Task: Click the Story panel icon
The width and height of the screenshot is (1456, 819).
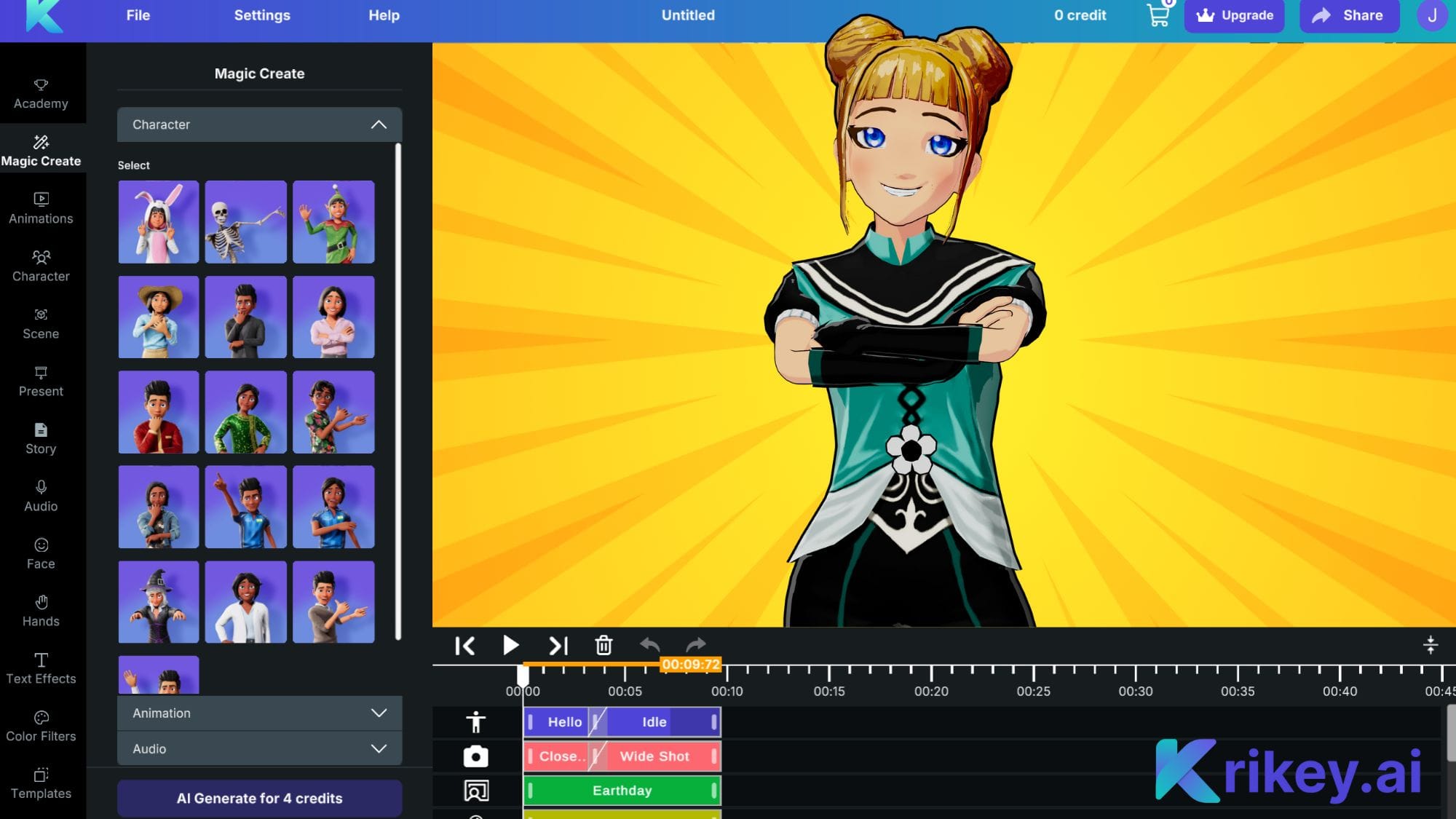Action: coord(40,438)
